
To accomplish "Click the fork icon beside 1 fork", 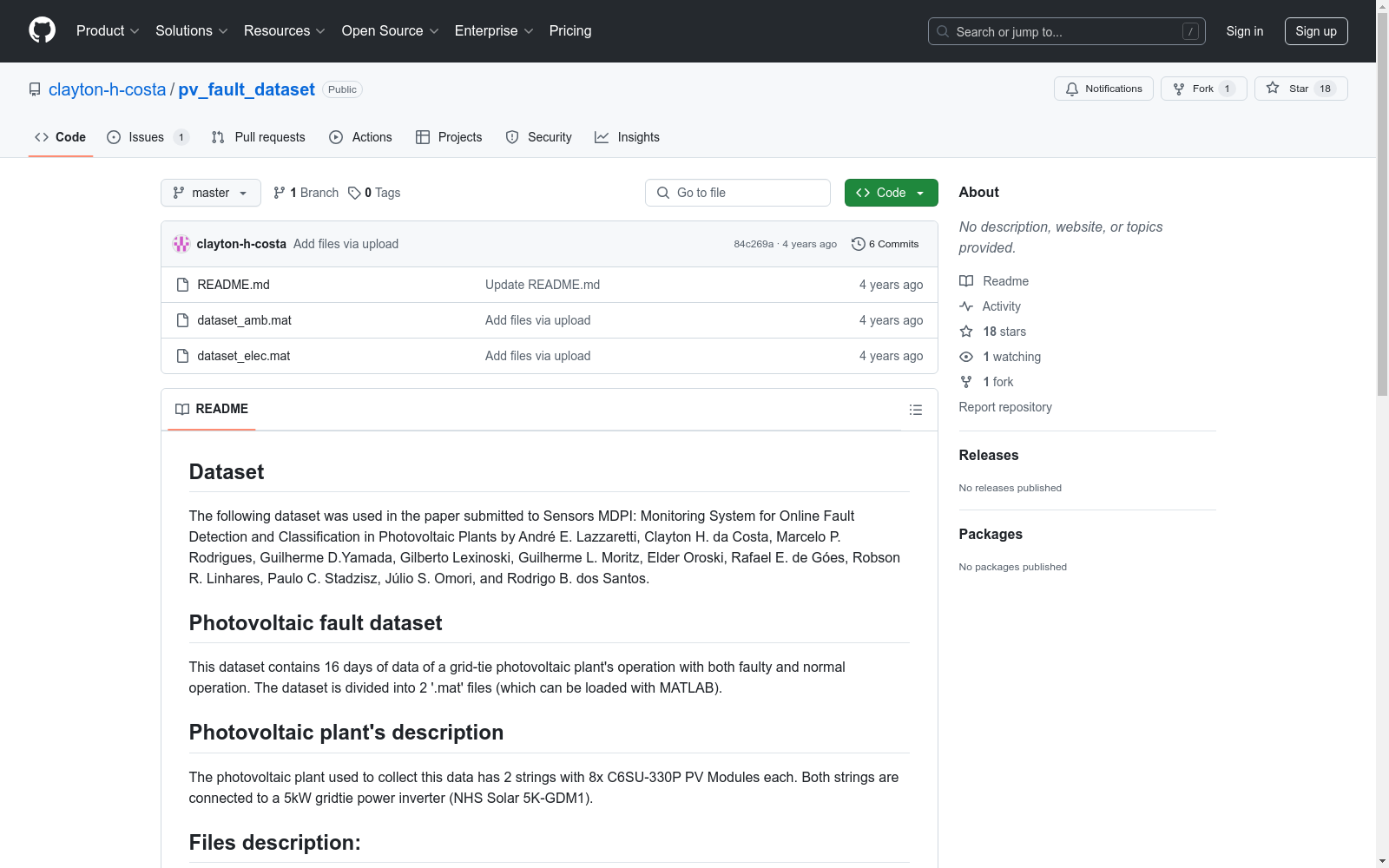I will (966, 382).
